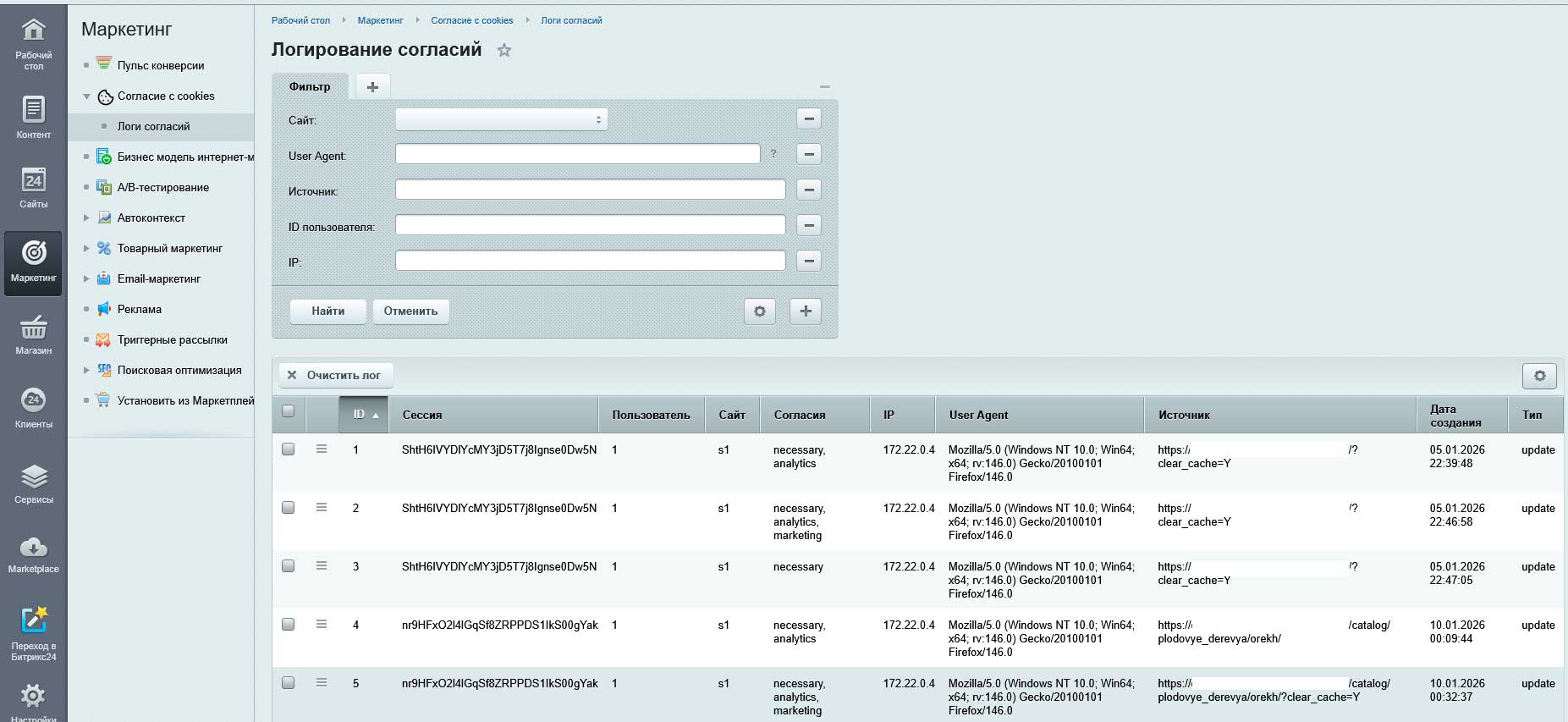The width and height of the screenshot is (1568, 722).
Task: Toggle the select-all checkbox in table header
Action: (x=289, y=411)
